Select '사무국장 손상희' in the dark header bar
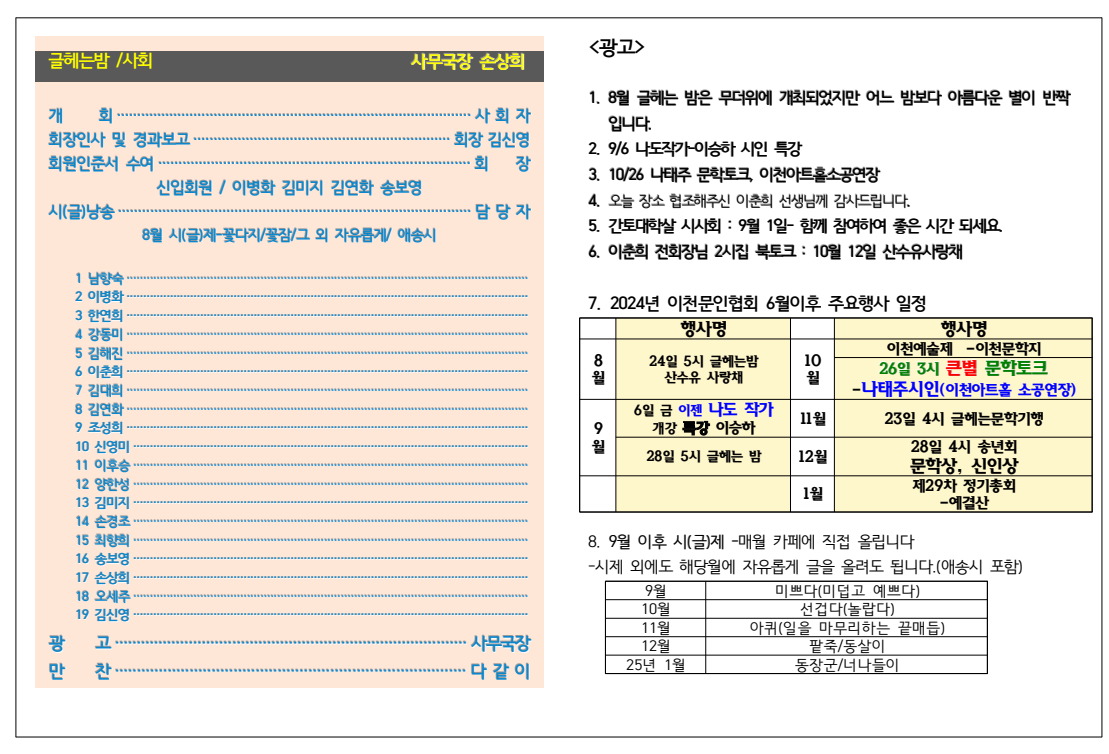 pyautogui.click(x=468, y=62)
